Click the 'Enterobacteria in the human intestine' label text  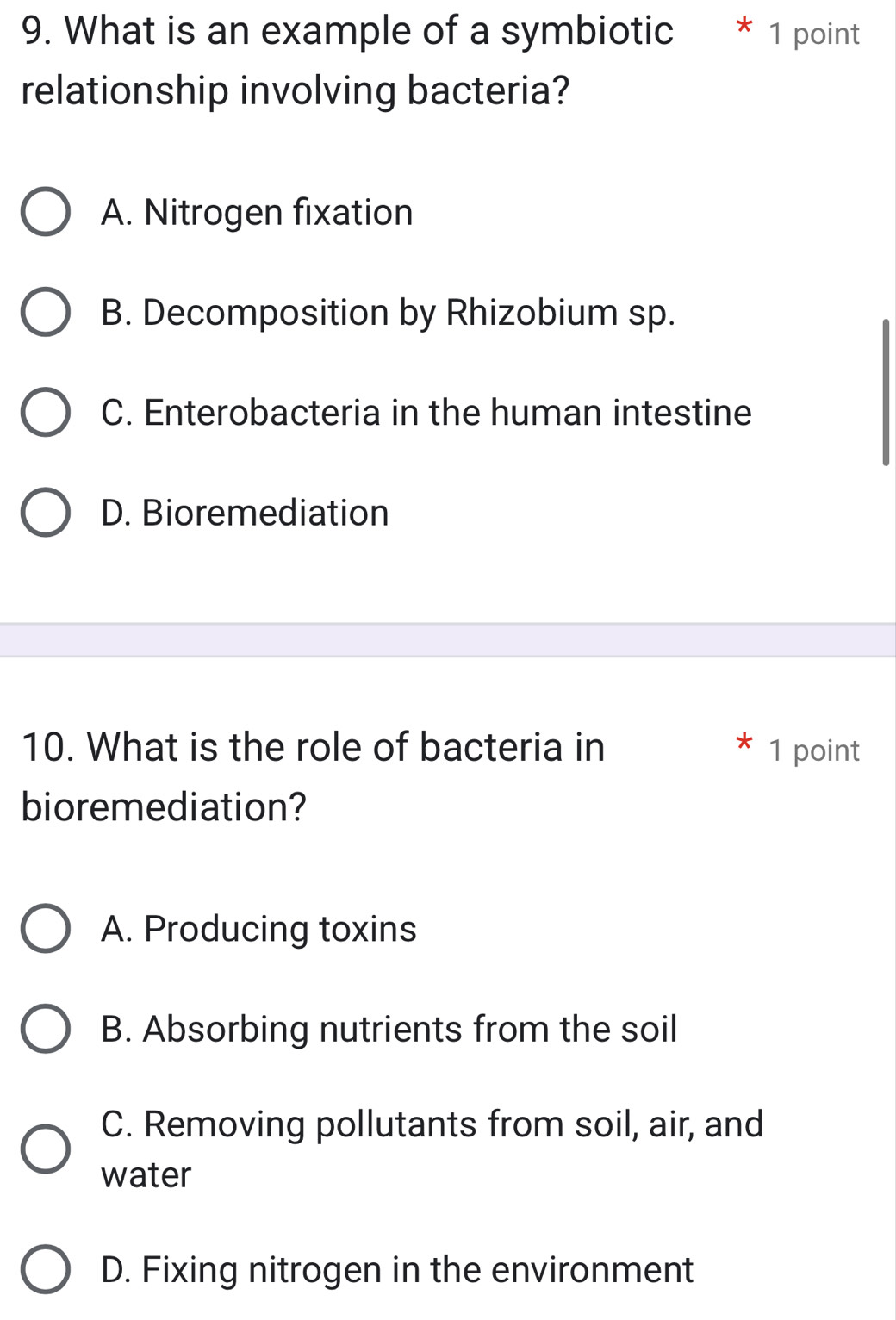coord(448,413)
